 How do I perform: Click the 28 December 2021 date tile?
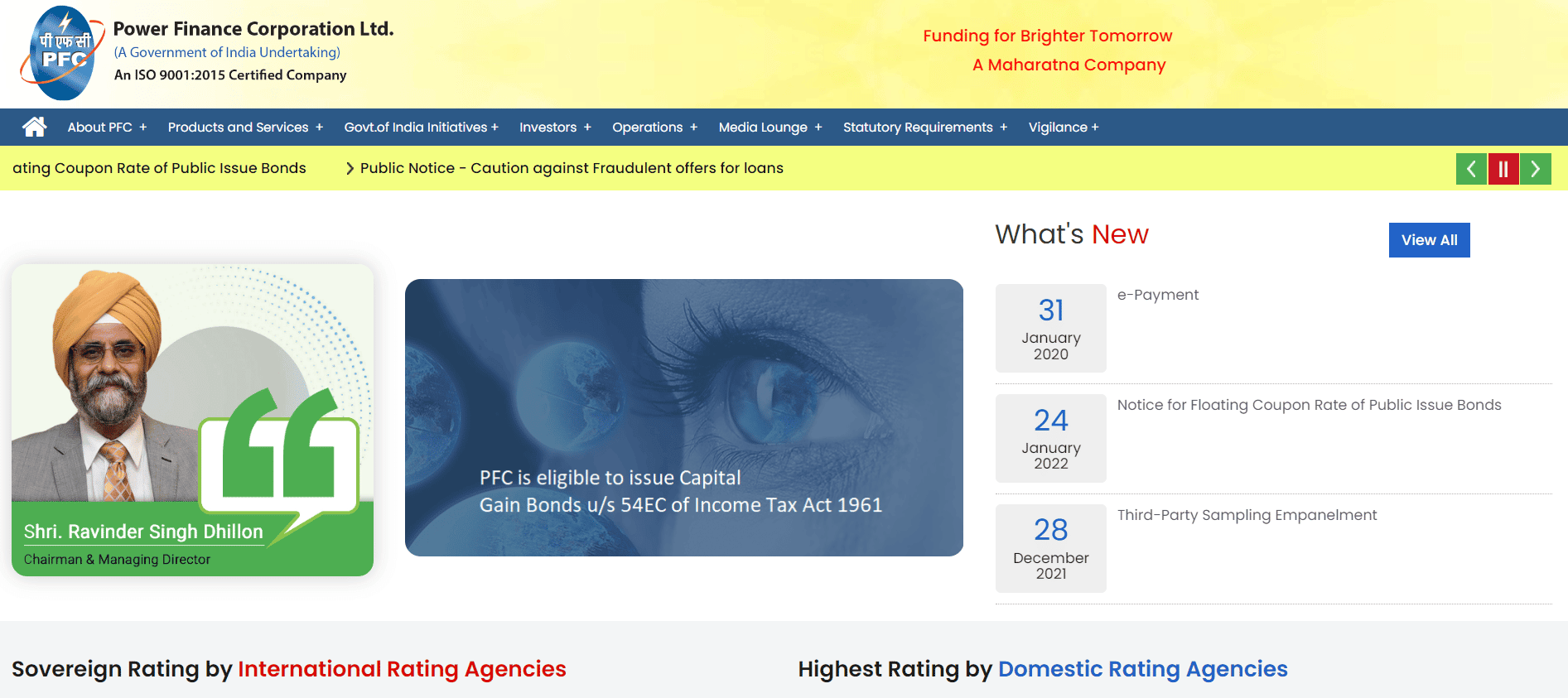[1051, 548]
